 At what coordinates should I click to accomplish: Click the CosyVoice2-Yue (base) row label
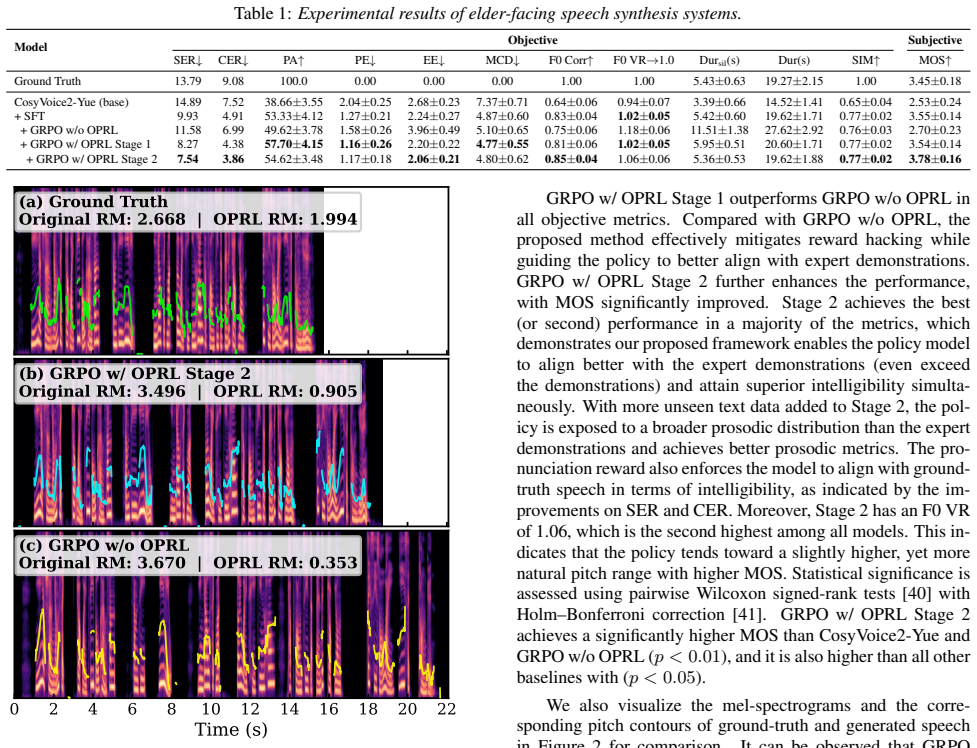tap(71, 102)
